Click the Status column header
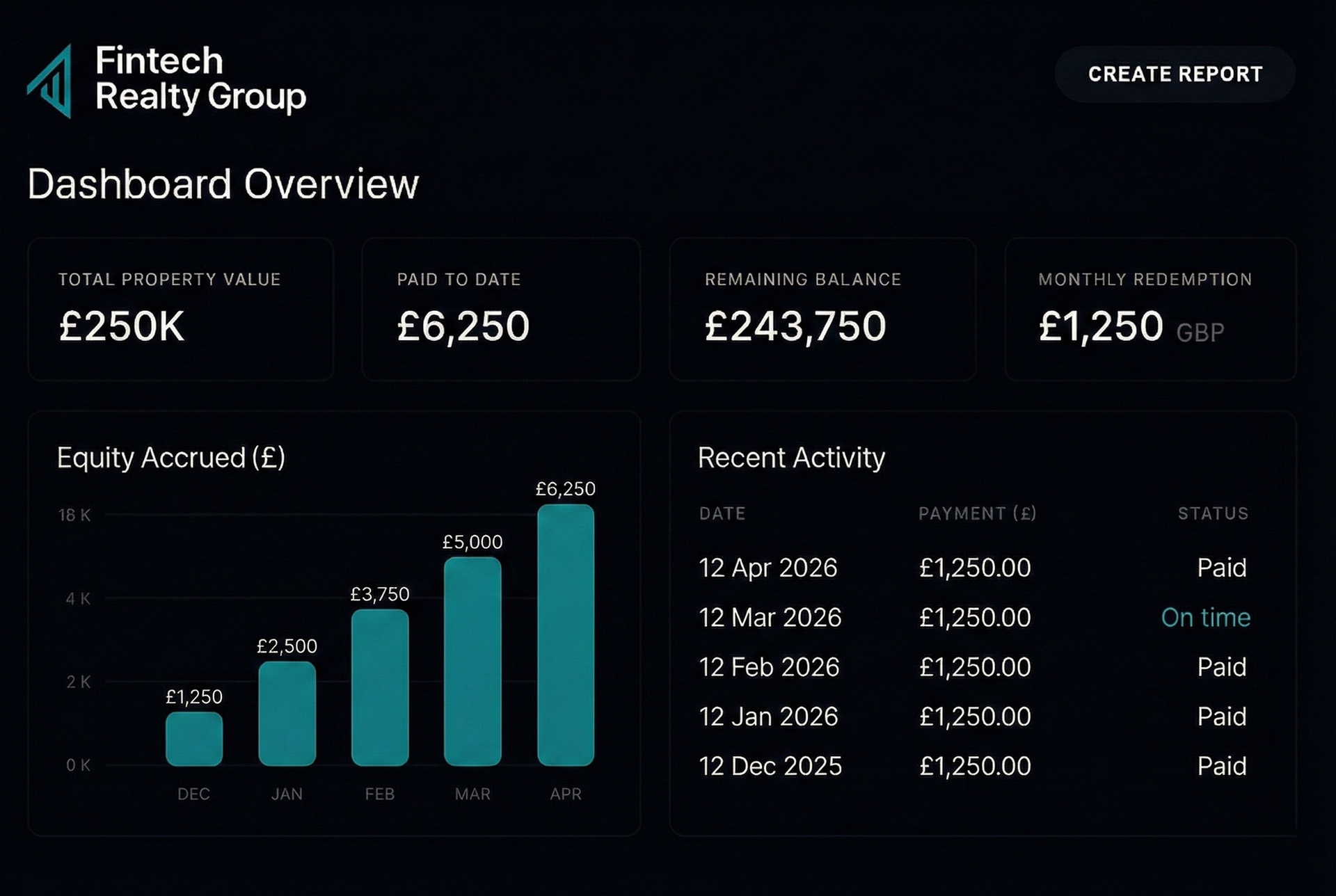The height and width of the screenshot is (896, 1336). pos(1213,513)
